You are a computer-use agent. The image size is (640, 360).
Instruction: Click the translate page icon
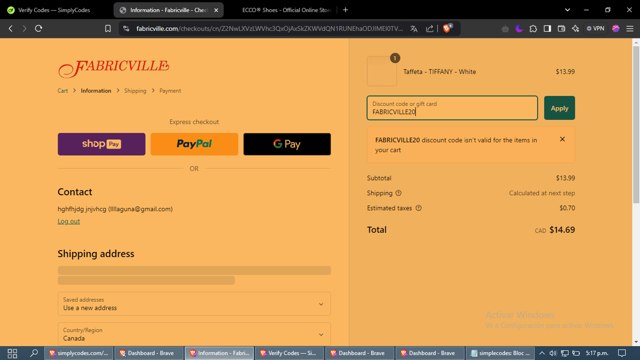pos(414,29)
